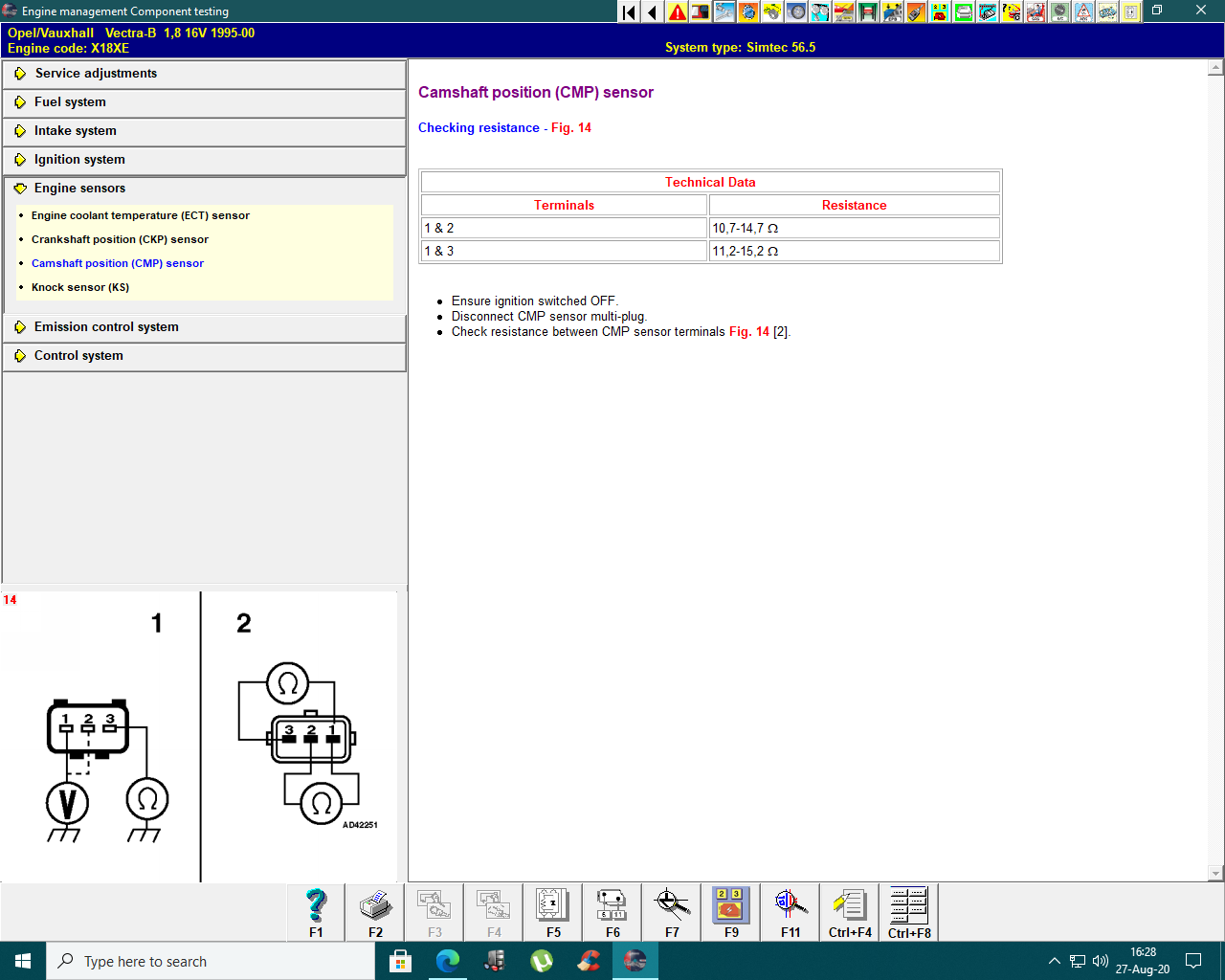Click the question mark car diagnostics icon
The image size is (1225, 980).
(1012, 11)
